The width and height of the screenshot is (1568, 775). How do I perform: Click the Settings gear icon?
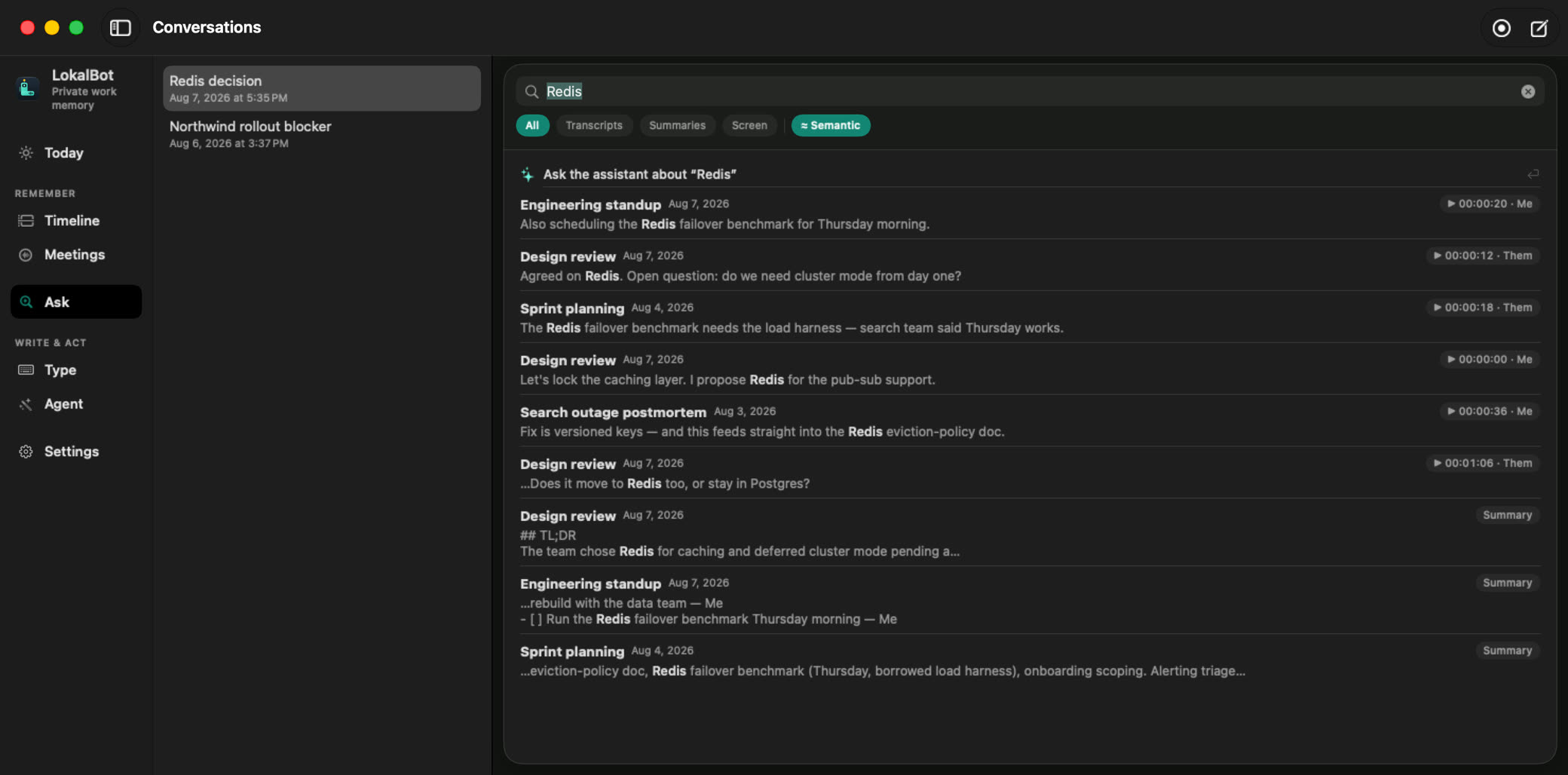[26, 452]
